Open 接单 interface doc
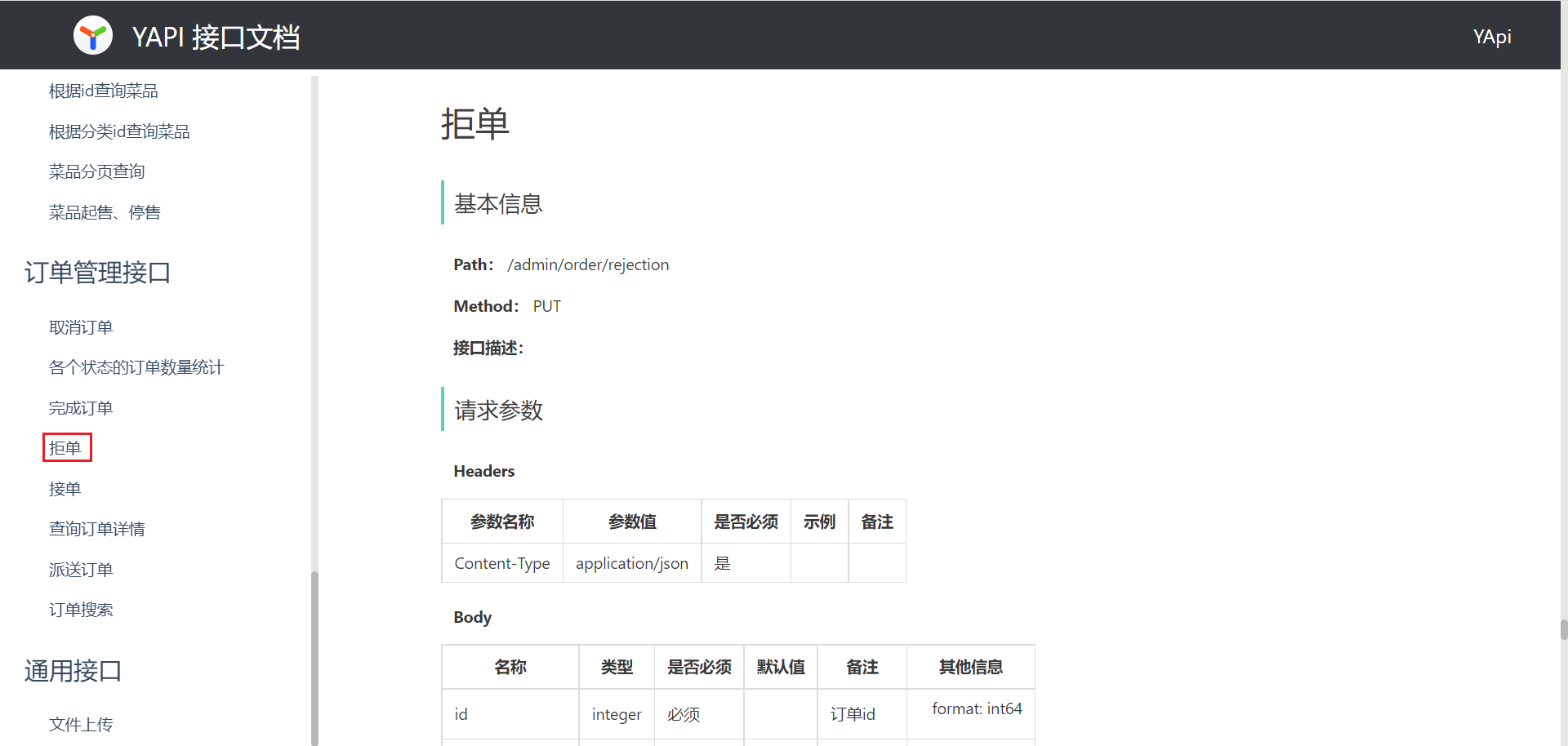 [65, 489]
